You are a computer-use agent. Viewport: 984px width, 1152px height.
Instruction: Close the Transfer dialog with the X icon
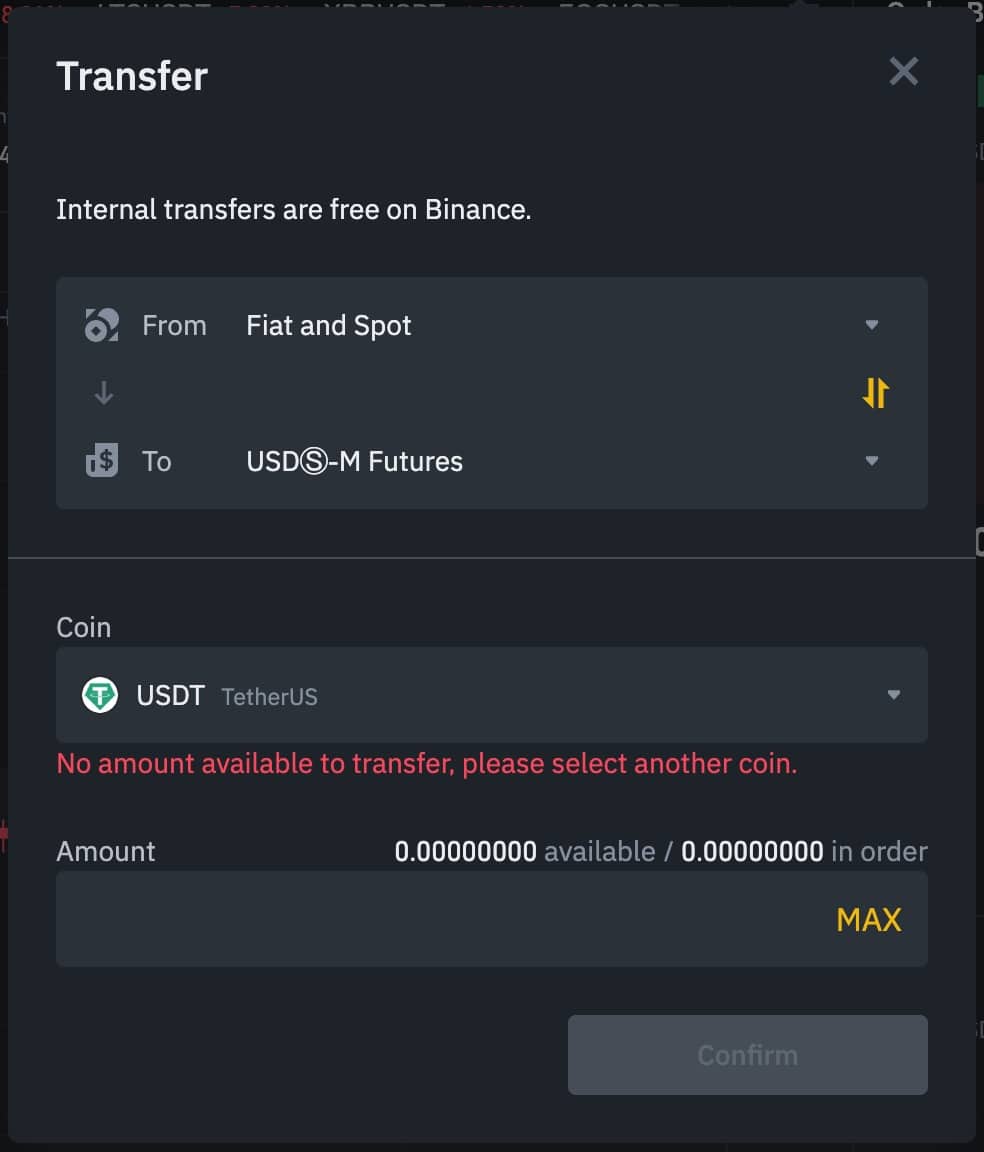[x=903, y=71]
